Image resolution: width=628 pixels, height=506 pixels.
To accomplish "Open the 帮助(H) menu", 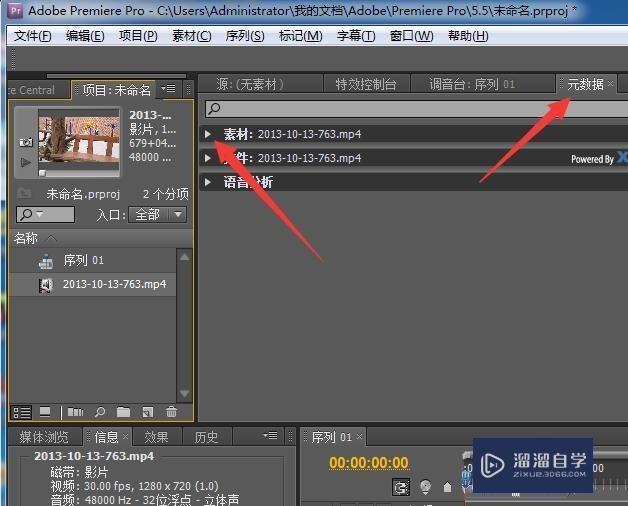I will (x=468, y=36).
